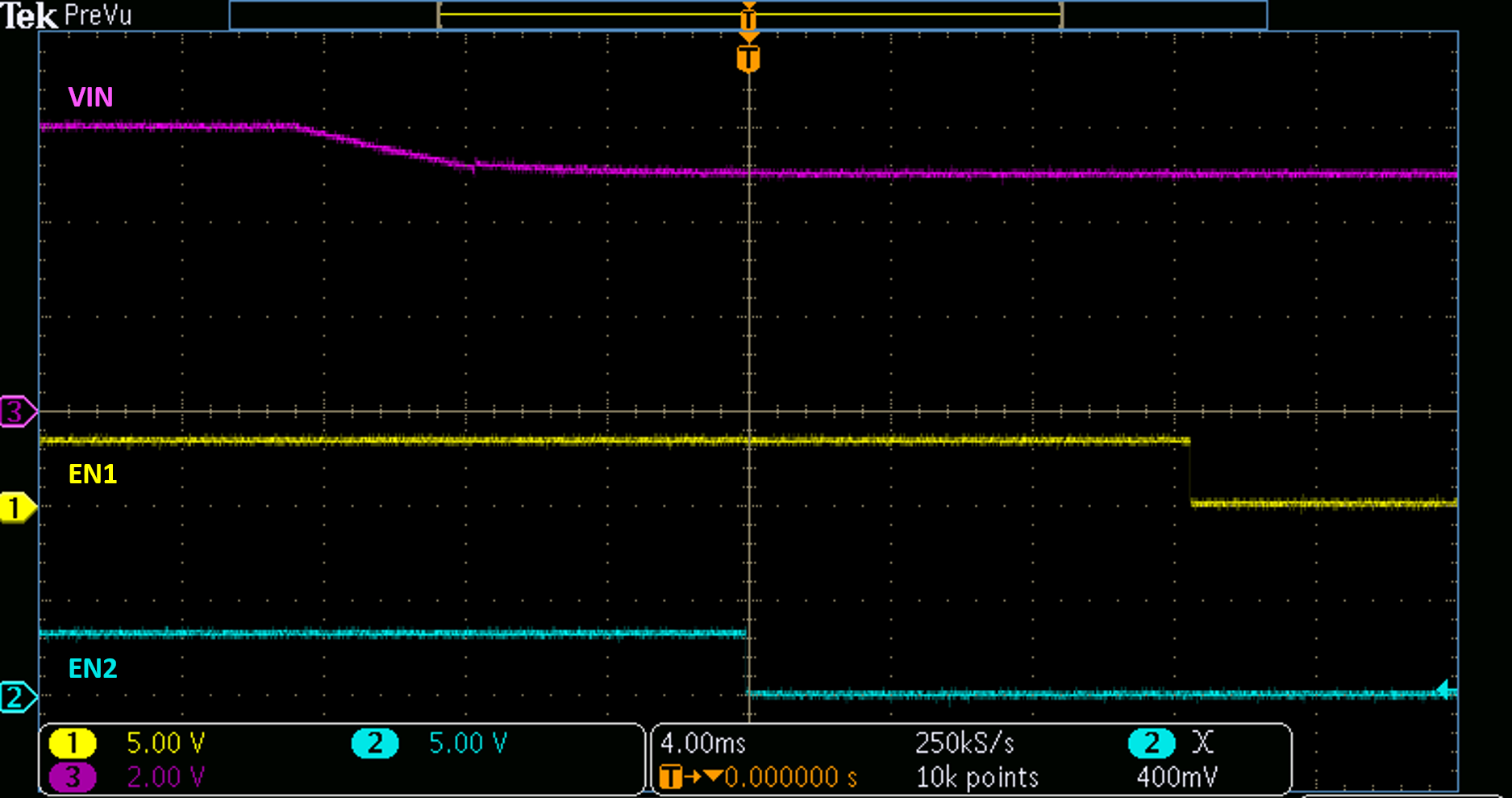The height and width of the screenshot is (798, 1512).
Task: Click the orange trigger T marker above graticule
Action: [x=748, y=56]
